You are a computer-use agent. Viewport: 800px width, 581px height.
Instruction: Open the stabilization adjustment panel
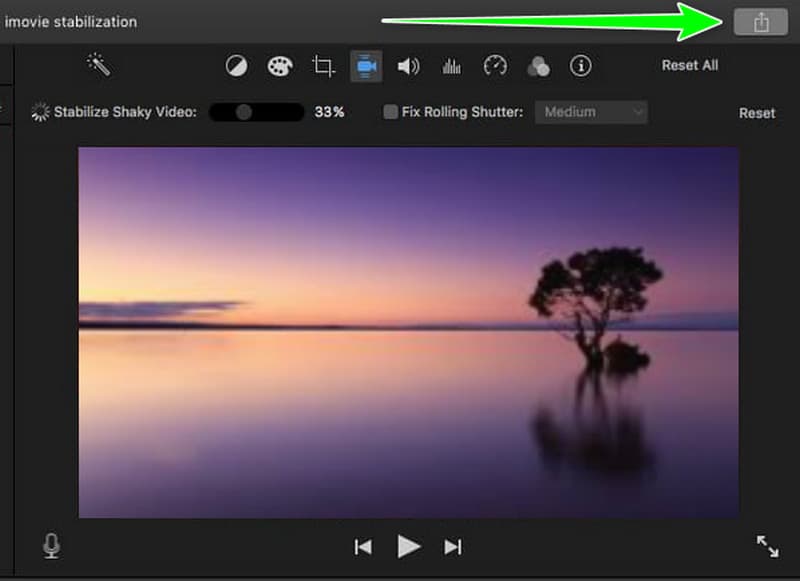click(363, 66)
